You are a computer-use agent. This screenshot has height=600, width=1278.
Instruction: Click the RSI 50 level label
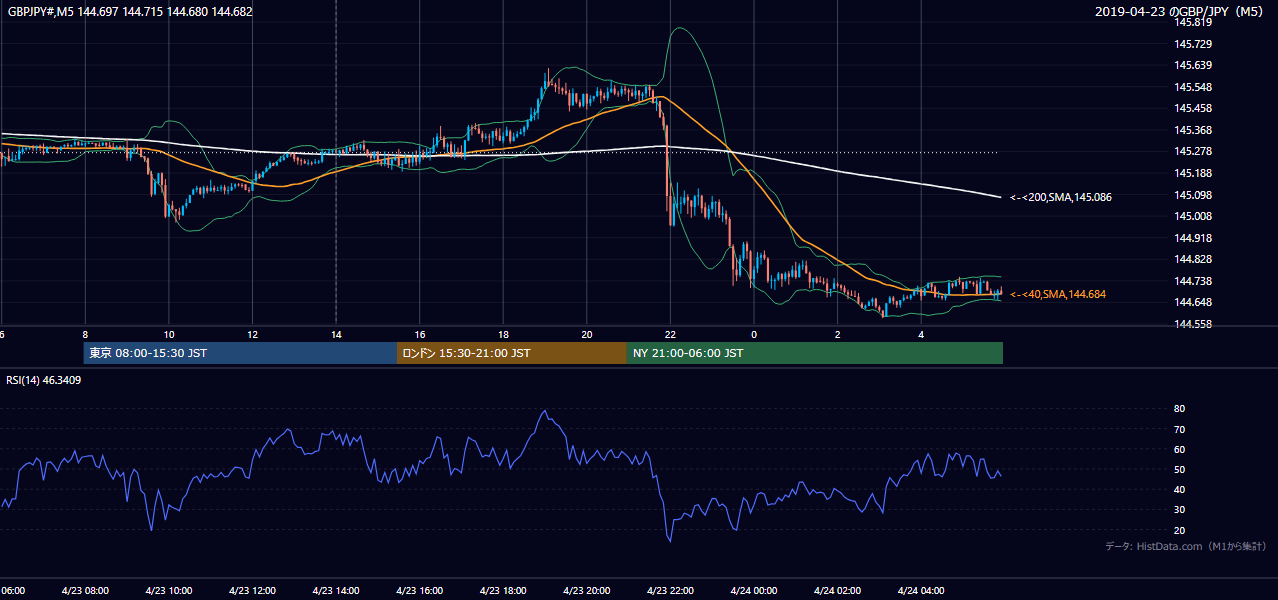point(1180,469)
